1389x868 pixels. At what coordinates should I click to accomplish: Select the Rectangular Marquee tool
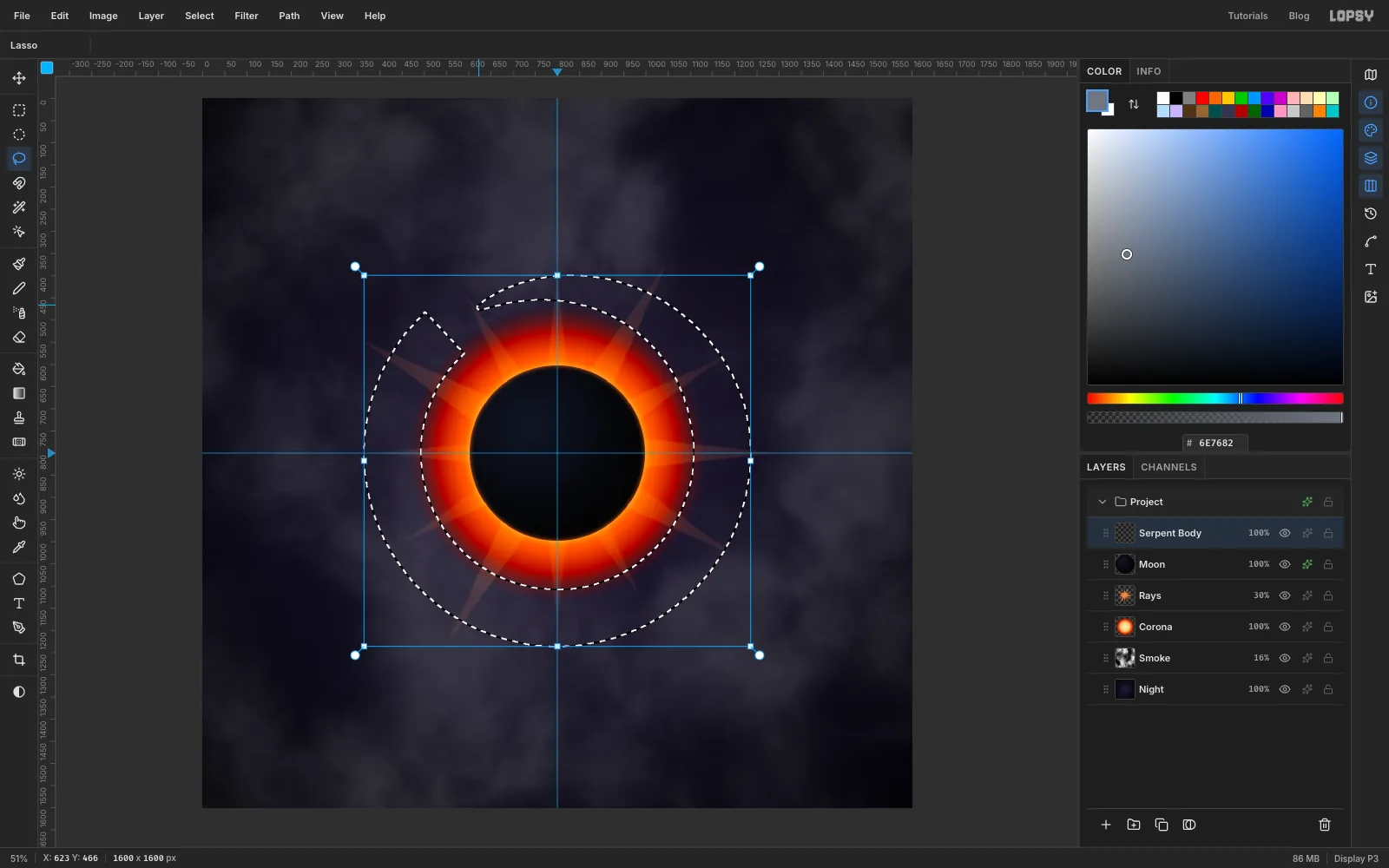click(x=19, y=110)
